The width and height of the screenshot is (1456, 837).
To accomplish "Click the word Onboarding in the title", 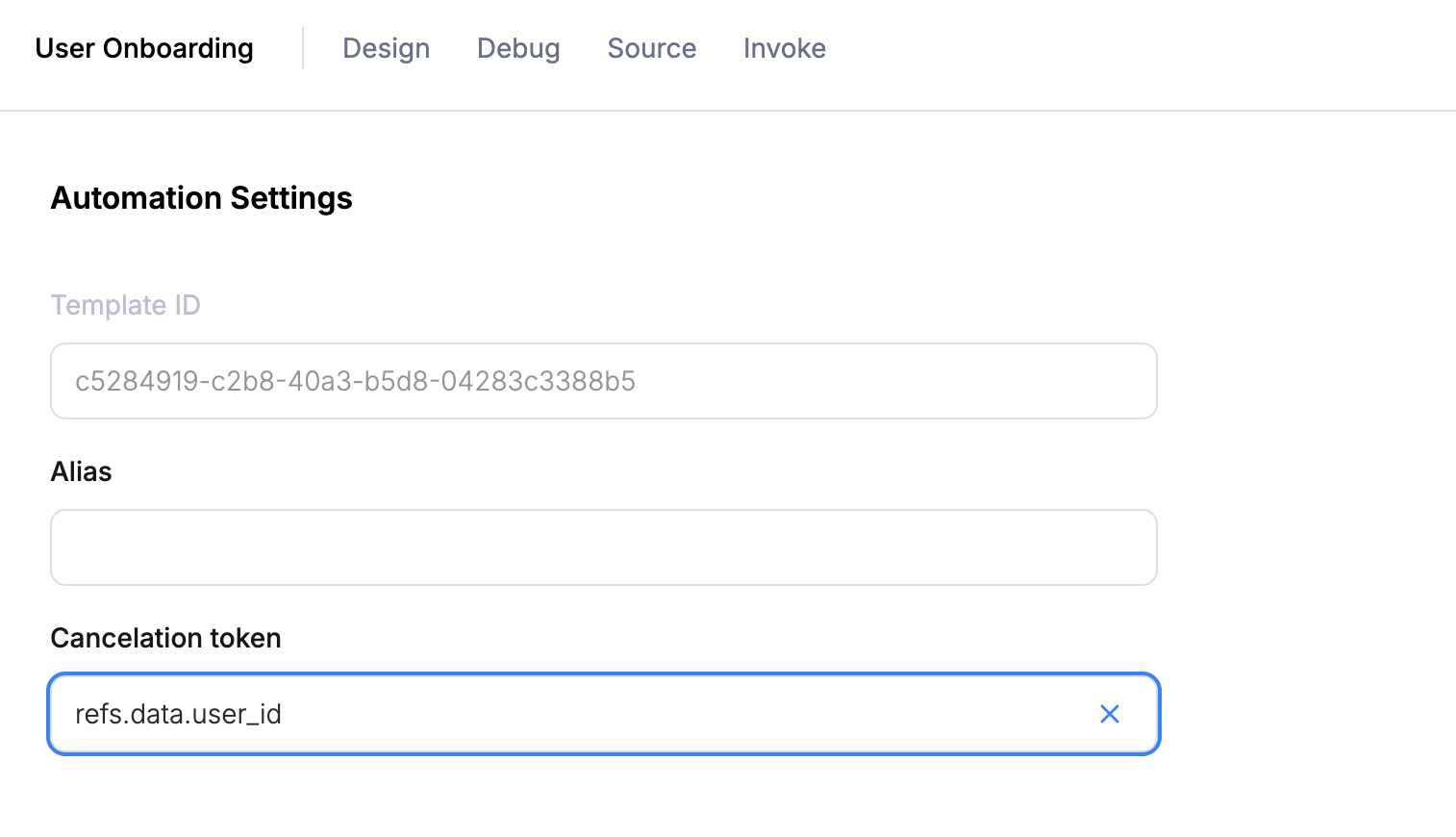I will [178, 48].
